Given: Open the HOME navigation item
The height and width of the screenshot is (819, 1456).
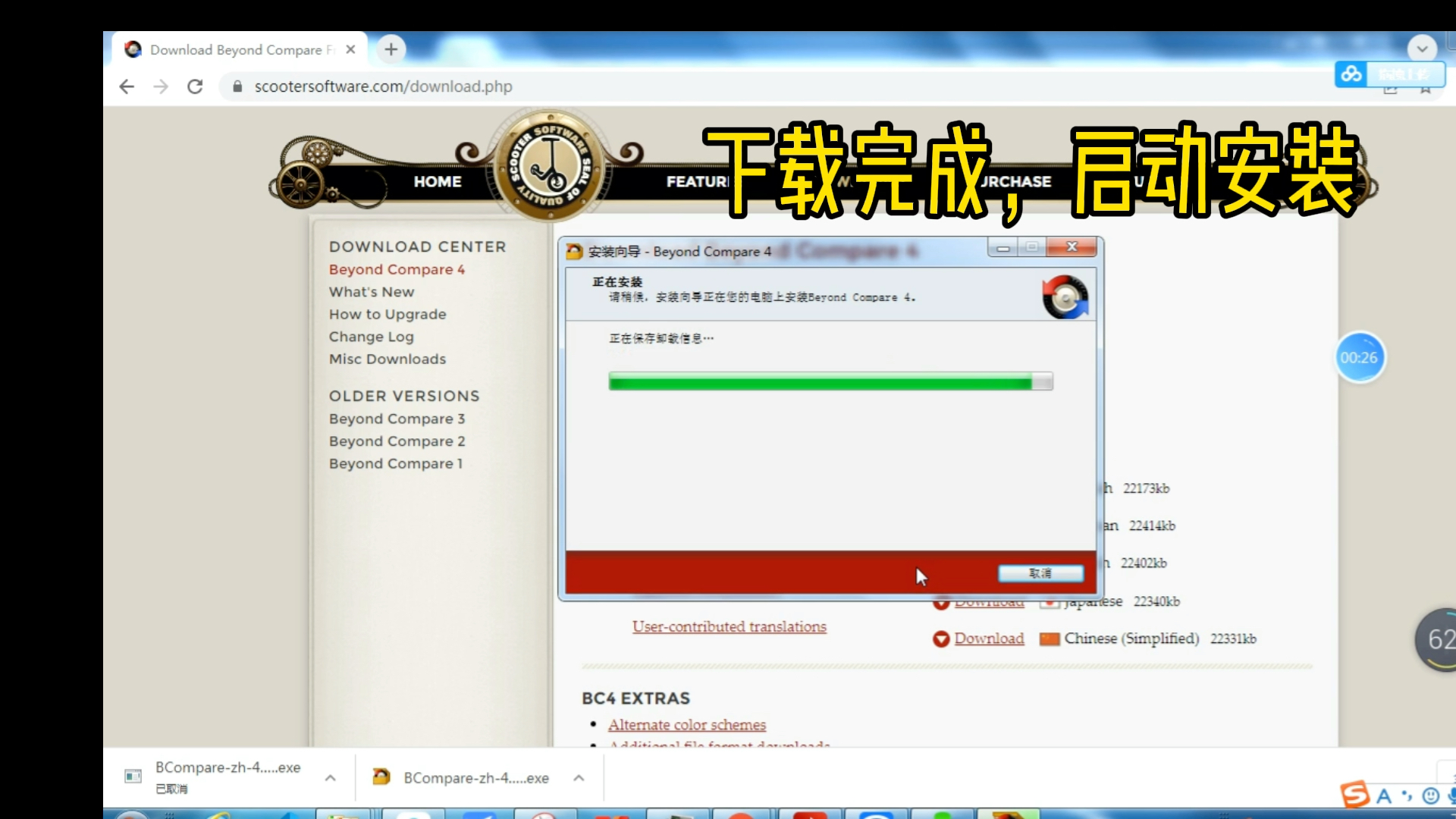Looking at the screenshot, I should [438, 181].
